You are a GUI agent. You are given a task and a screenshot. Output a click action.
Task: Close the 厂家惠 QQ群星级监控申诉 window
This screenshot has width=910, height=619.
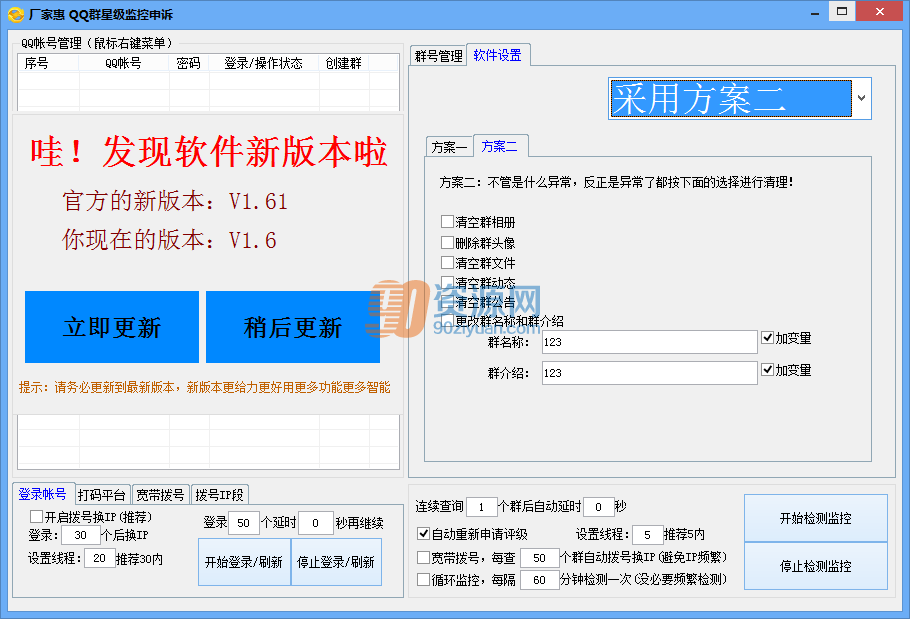point(880,12)
